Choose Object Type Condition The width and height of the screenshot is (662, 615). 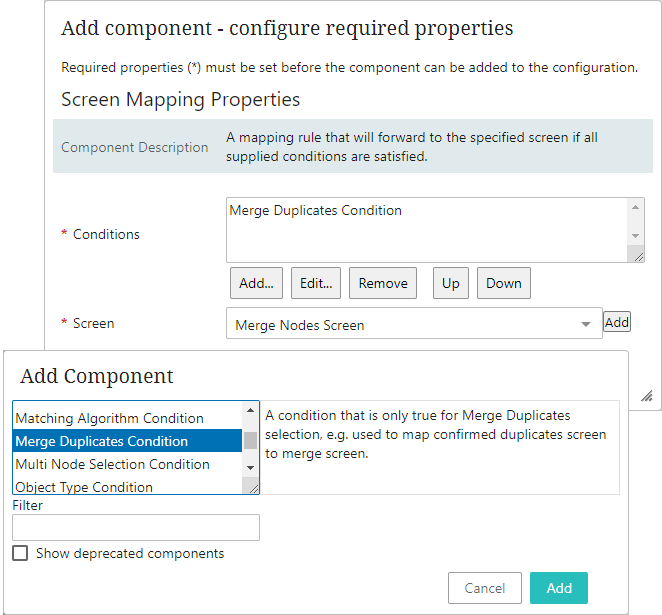pos(84,487)
